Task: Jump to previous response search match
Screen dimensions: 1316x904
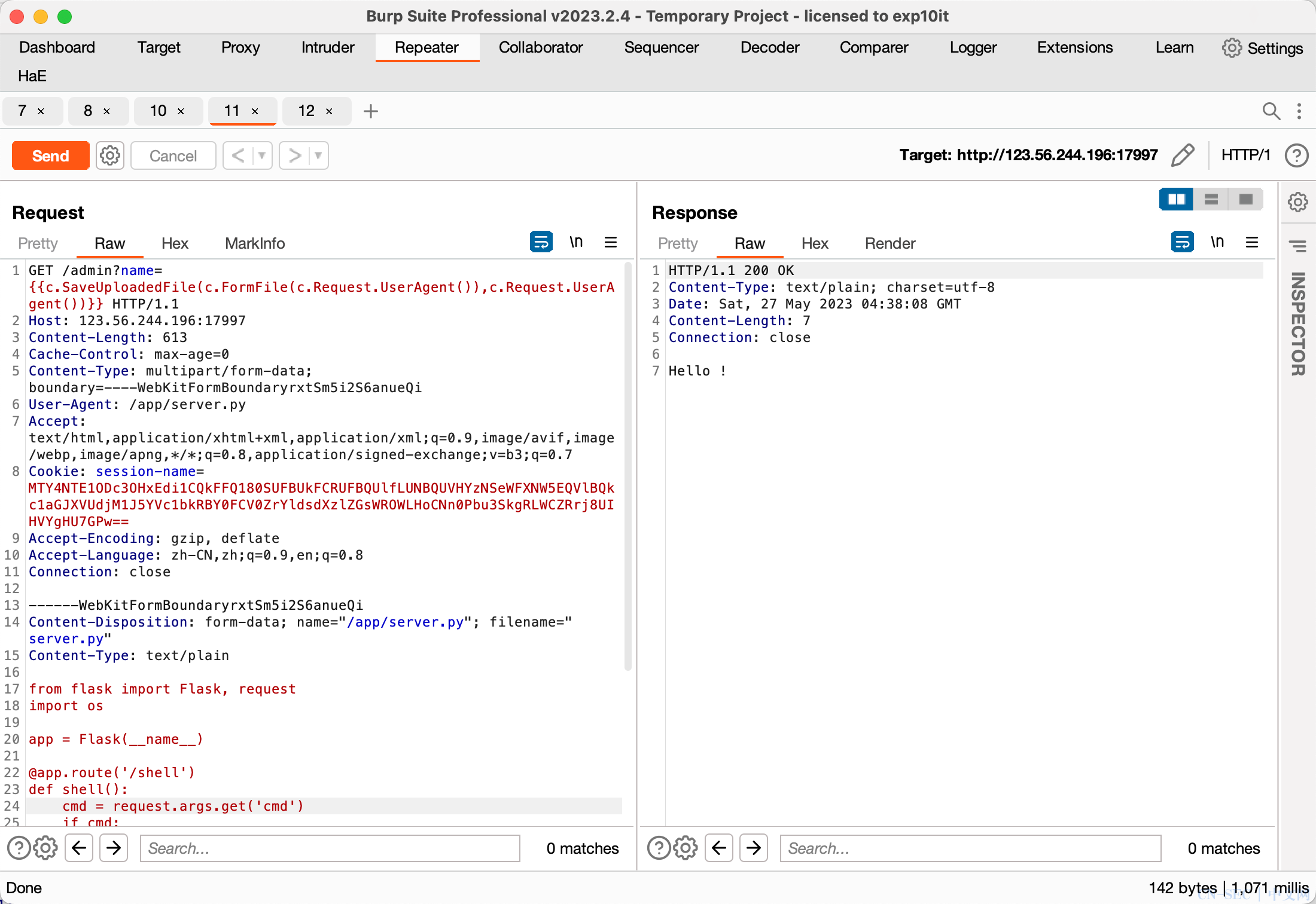Action: point(719,848)
